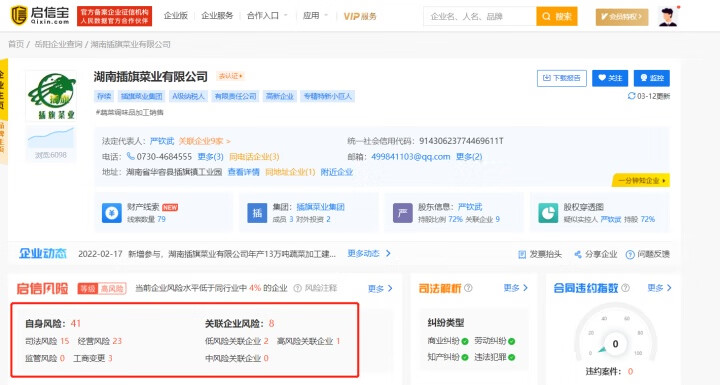This screenshot has width=720, height=385.
Task: Open 同电话企业(3) link
Action: pos(254,157)
